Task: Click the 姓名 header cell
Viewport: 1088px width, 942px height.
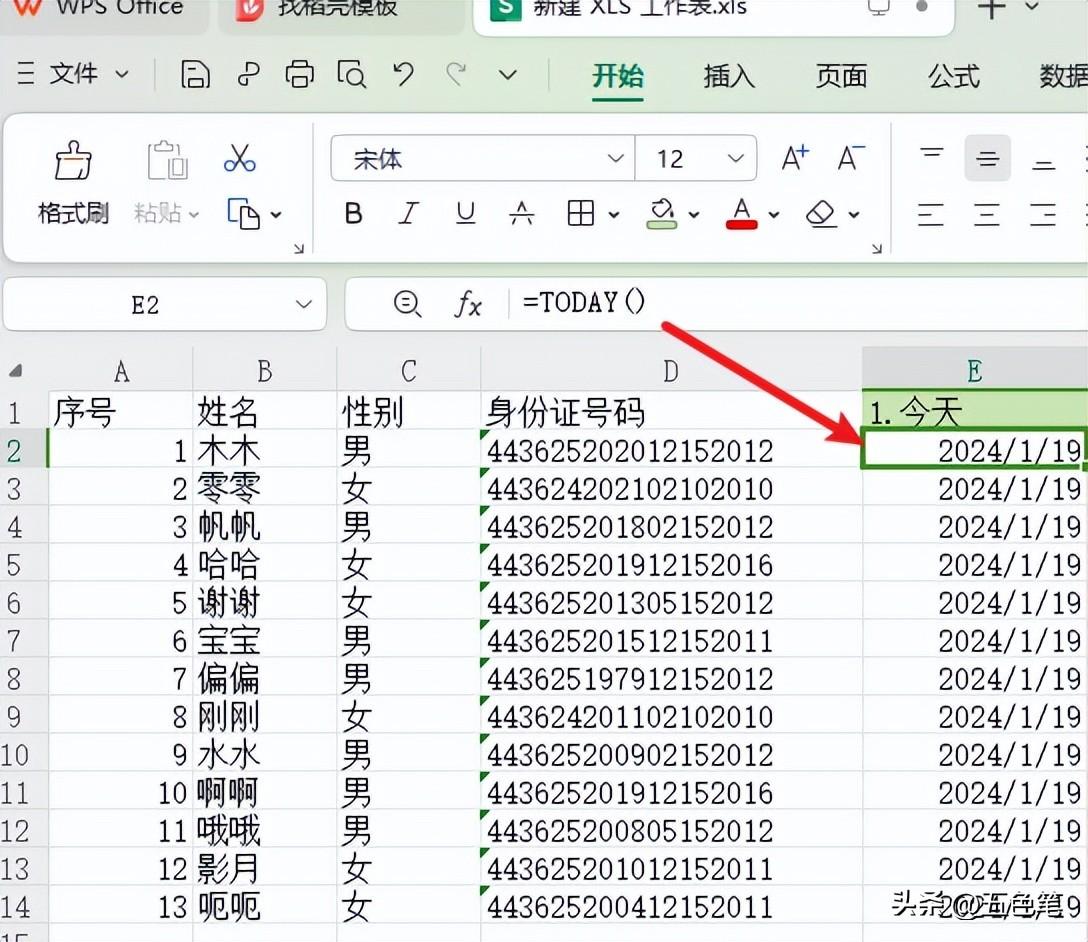Action: 264,412
